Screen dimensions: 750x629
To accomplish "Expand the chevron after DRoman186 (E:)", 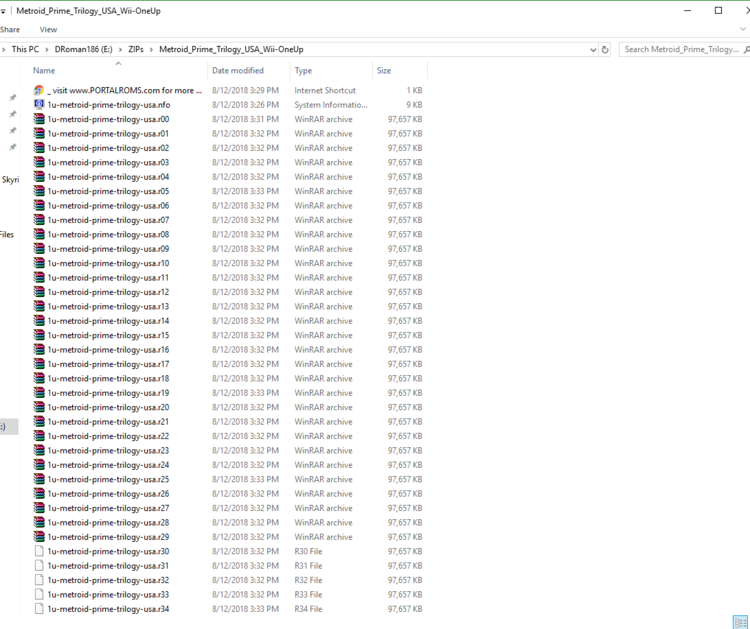I will click(x=121, y=49).
